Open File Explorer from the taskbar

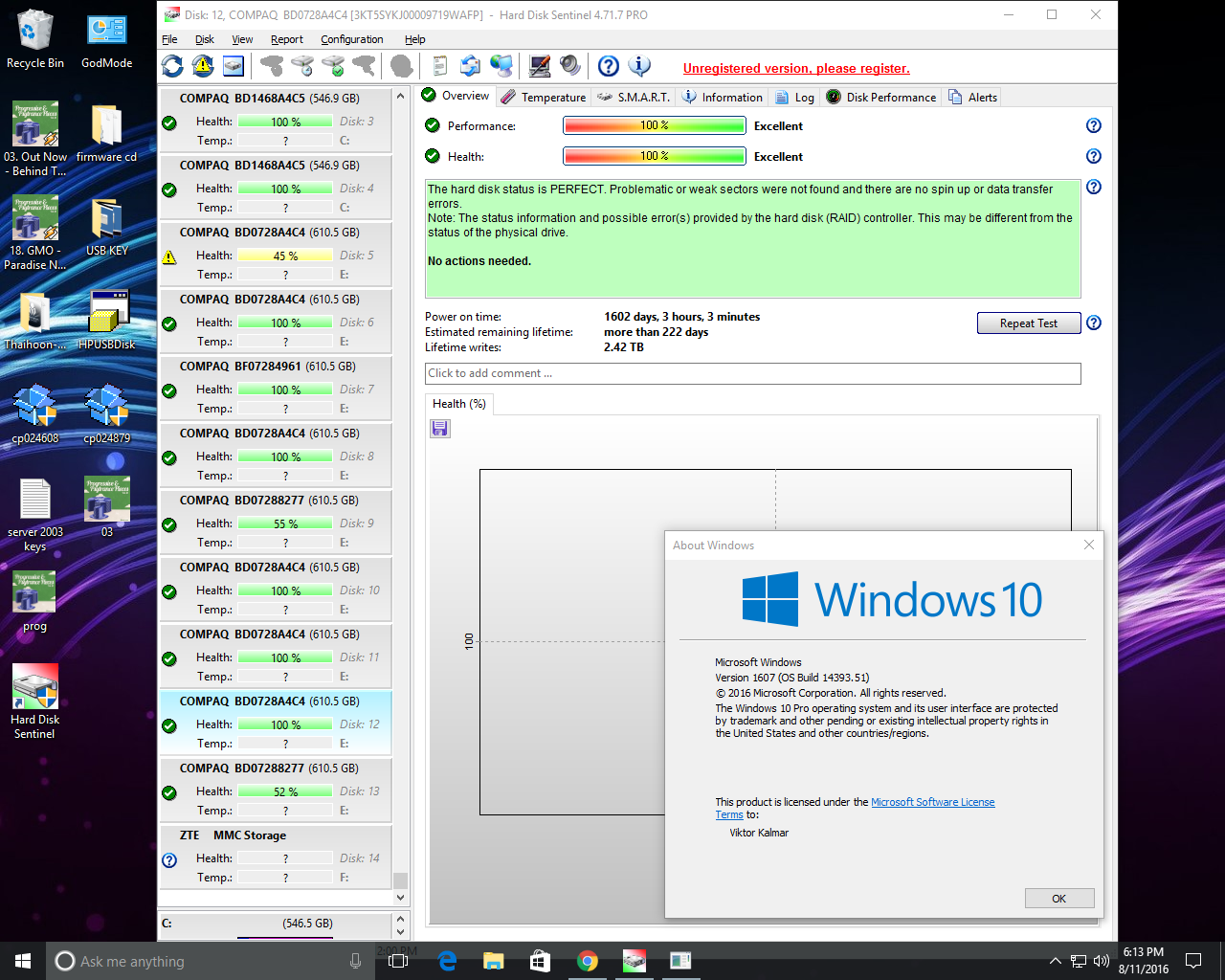pyautogui.click(x=494, y=961)
